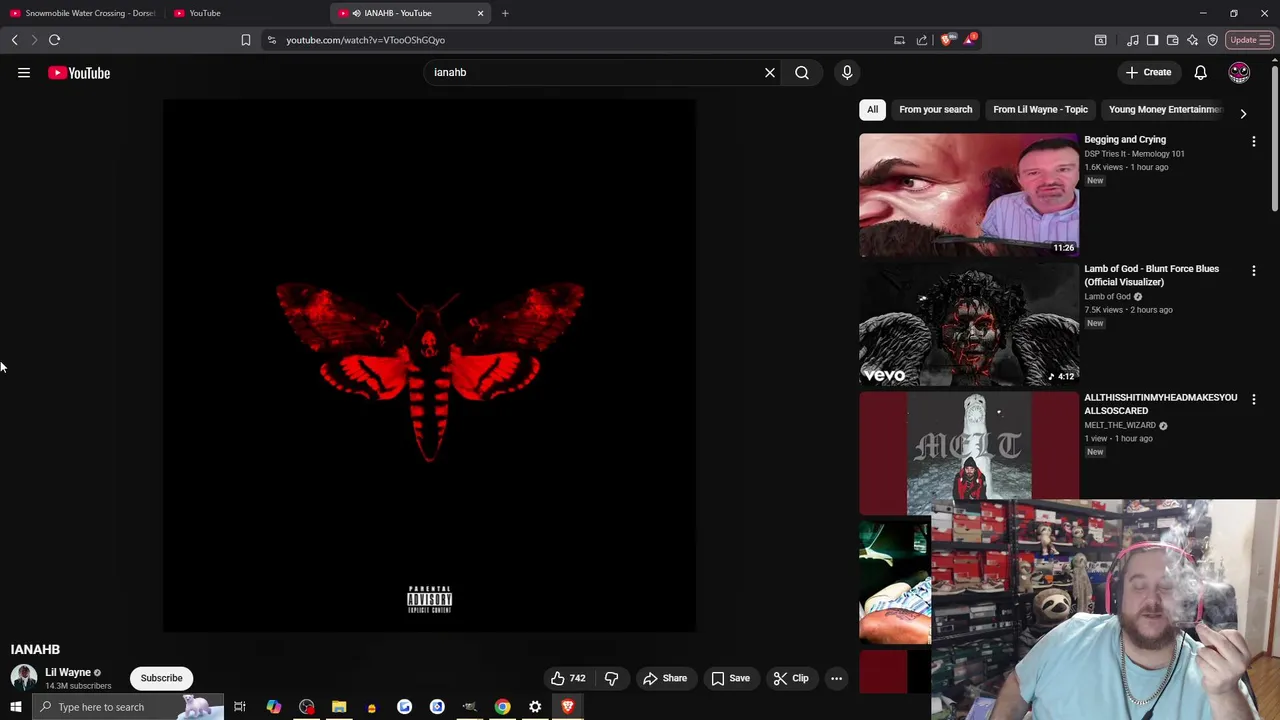
Task: Open ALLTHISSHITINMYHEAD video thumbnail
Action: [x=969, y=453]
